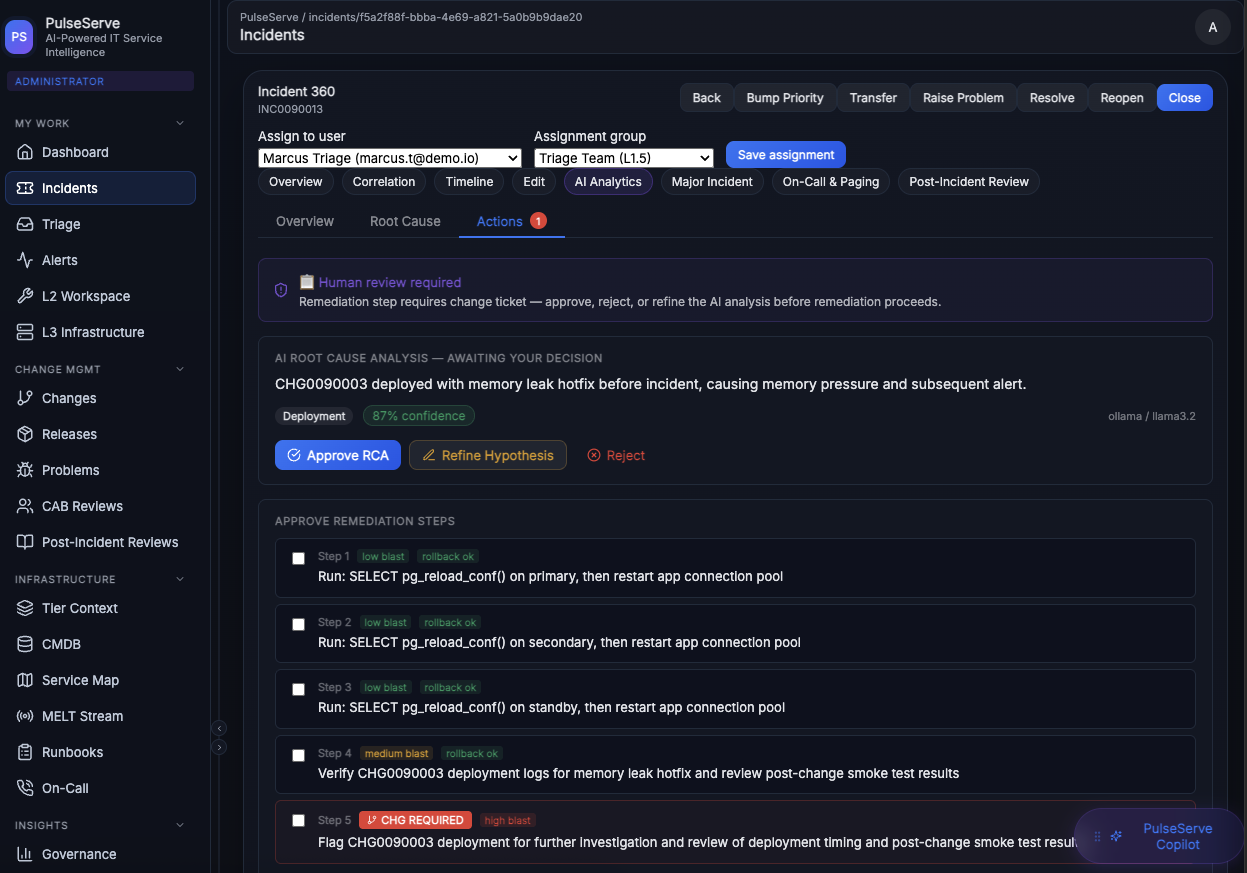Image resolution: width=1247 pixels, height=873 pixels.
Task: Click the Incidents ticket icon in the sidebar
Action: coord(25,188)
